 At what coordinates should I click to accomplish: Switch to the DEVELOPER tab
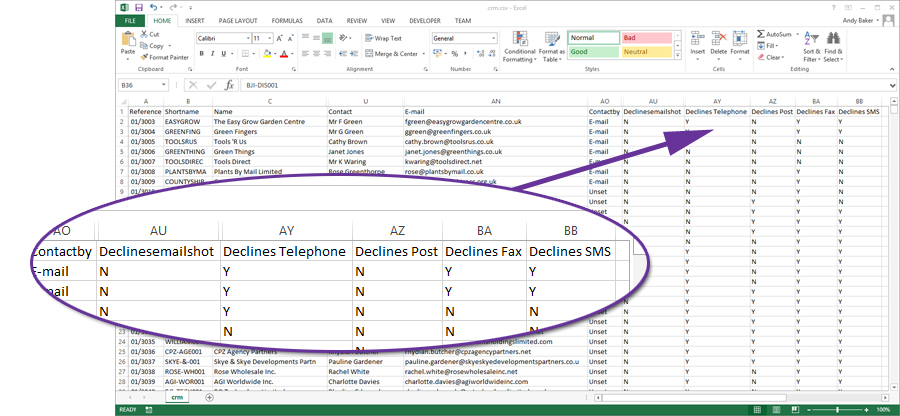click(x=425, y=21)
